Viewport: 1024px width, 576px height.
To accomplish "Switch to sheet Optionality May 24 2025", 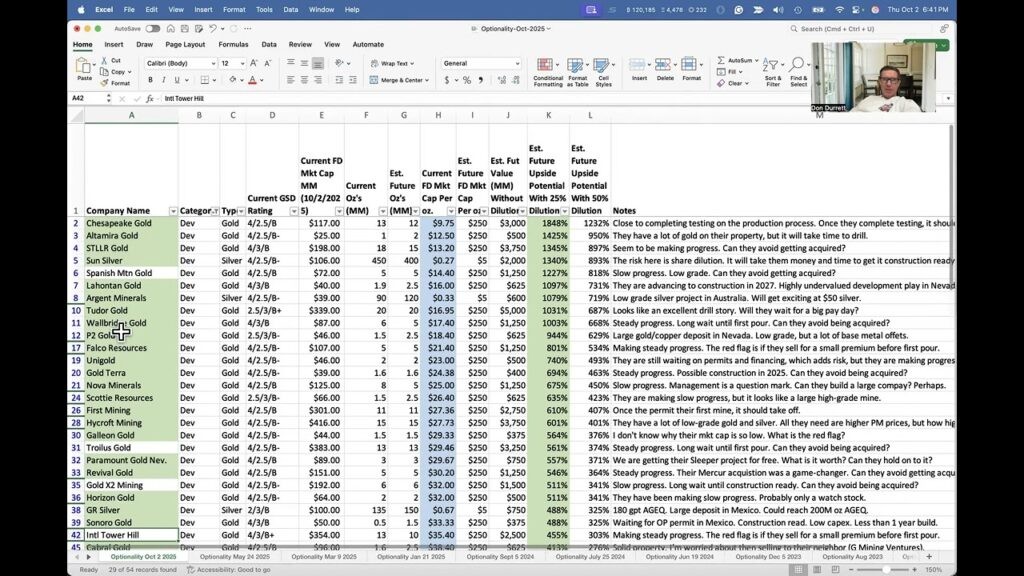I will click(x=234, y=557).
